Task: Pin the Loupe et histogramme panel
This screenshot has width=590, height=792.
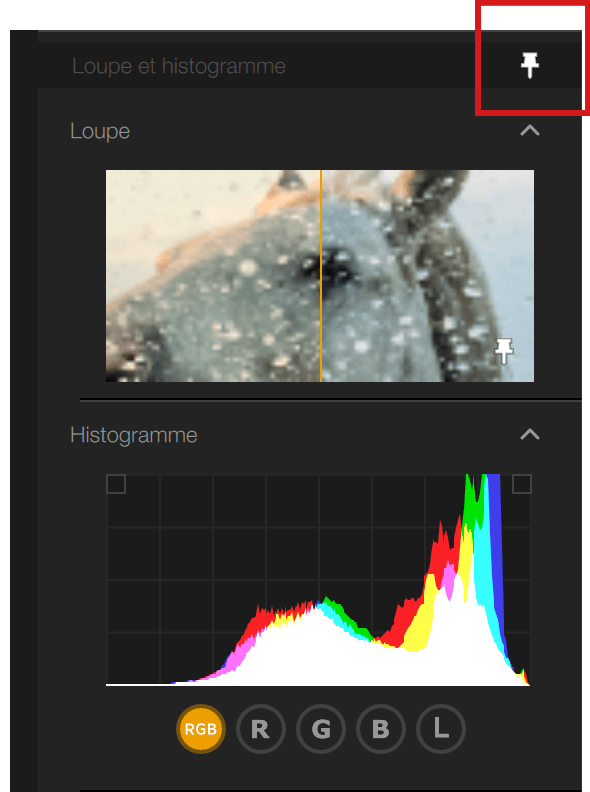Action: pos(530,65)
